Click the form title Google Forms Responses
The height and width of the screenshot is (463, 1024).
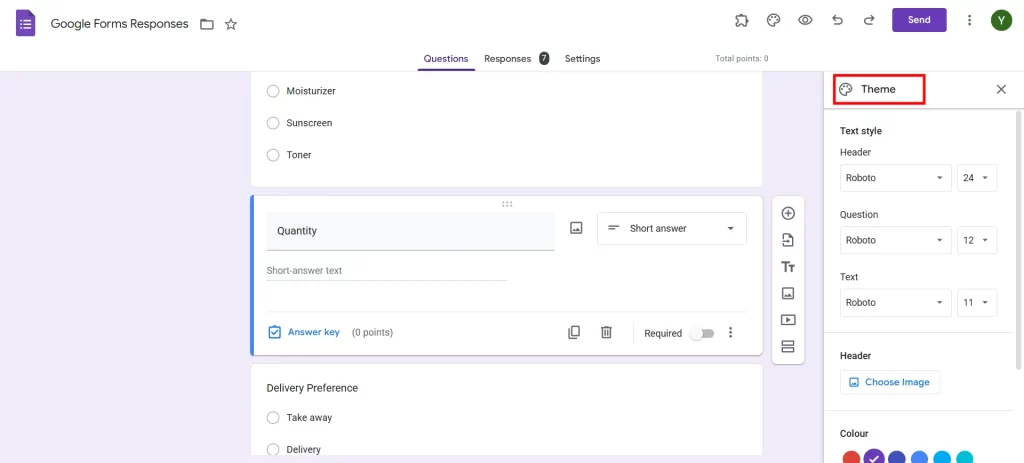(120, 24)
